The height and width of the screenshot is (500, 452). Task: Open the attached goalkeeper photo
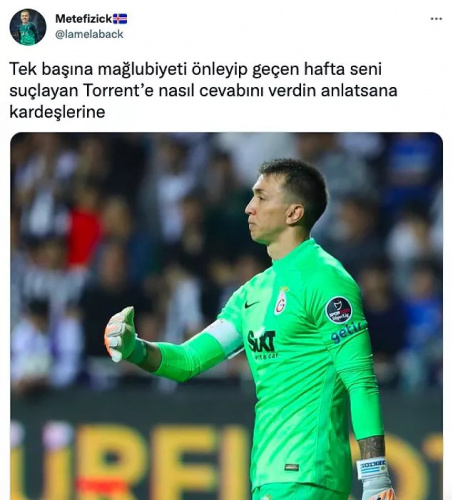click(226, 316)
